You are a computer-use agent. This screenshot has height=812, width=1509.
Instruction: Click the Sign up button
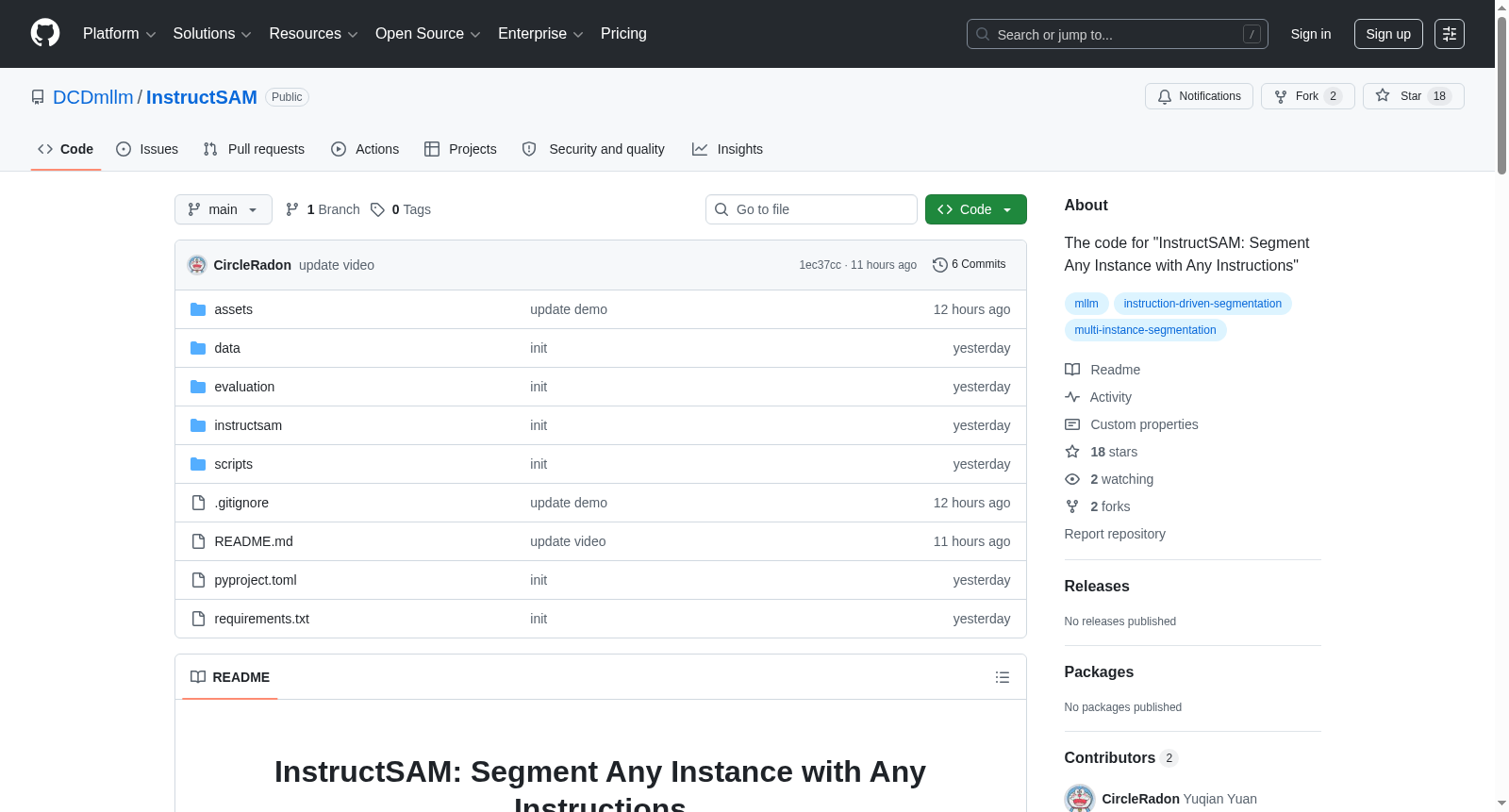1388,34
